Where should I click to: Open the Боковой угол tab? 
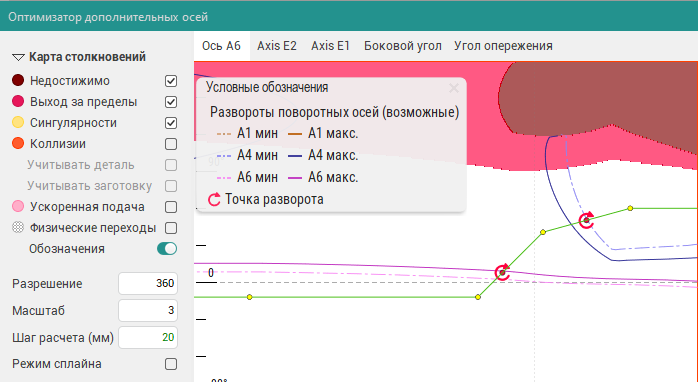pos(402,46)
